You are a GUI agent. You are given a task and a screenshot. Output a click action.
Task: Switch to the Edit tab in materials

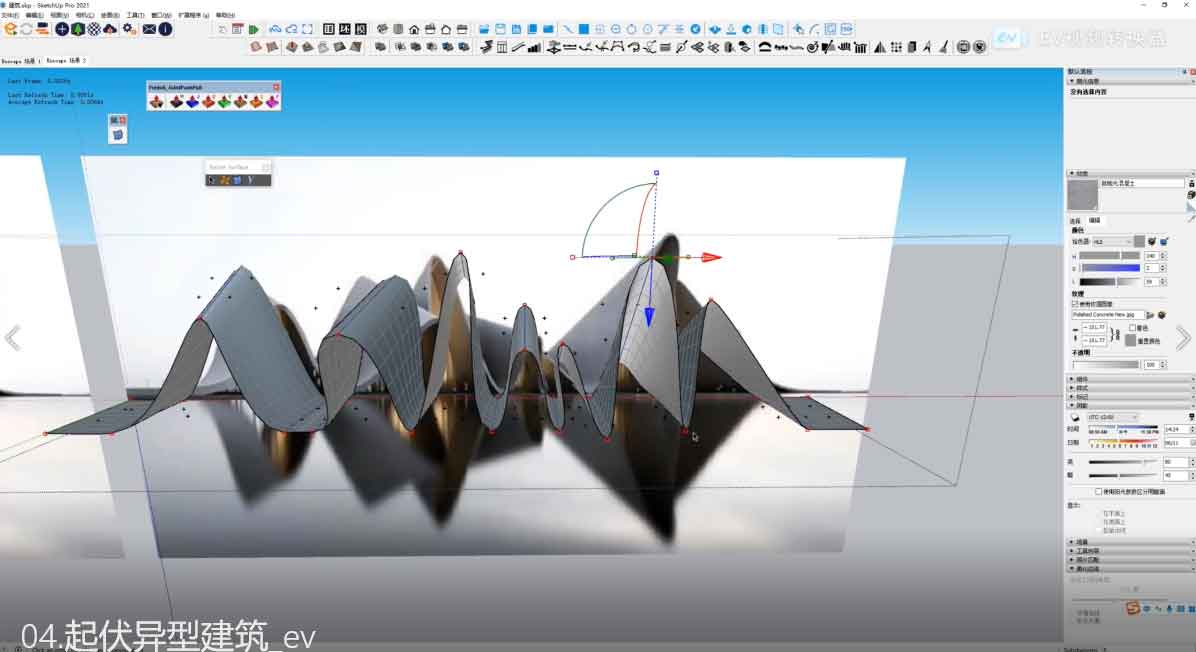coord(1094,220)
